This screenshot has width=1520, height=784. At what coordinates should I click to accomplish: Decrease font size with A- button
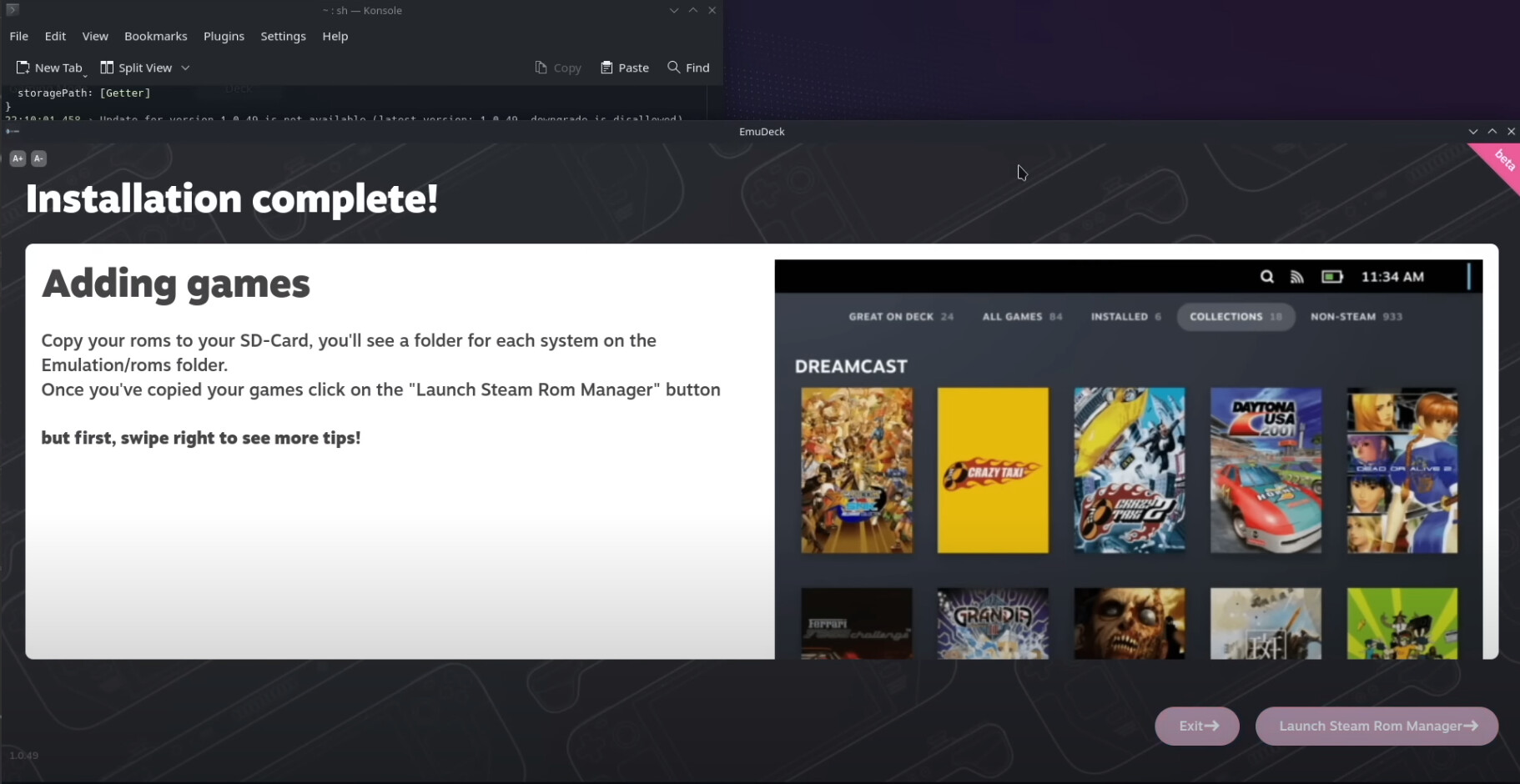pos(38,158)
